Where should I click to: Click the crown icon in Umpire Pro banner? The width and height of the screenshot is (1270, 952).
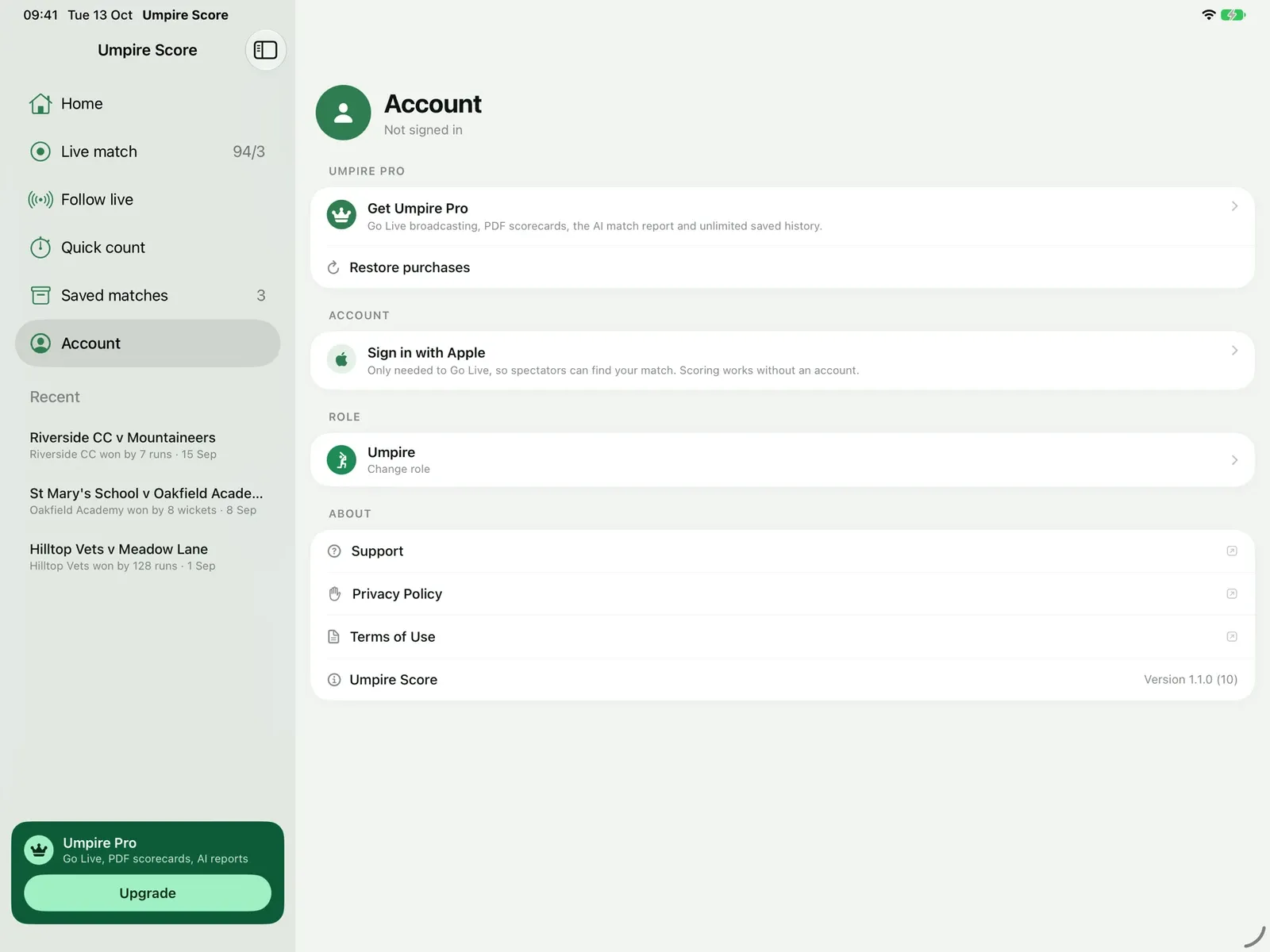38,850
